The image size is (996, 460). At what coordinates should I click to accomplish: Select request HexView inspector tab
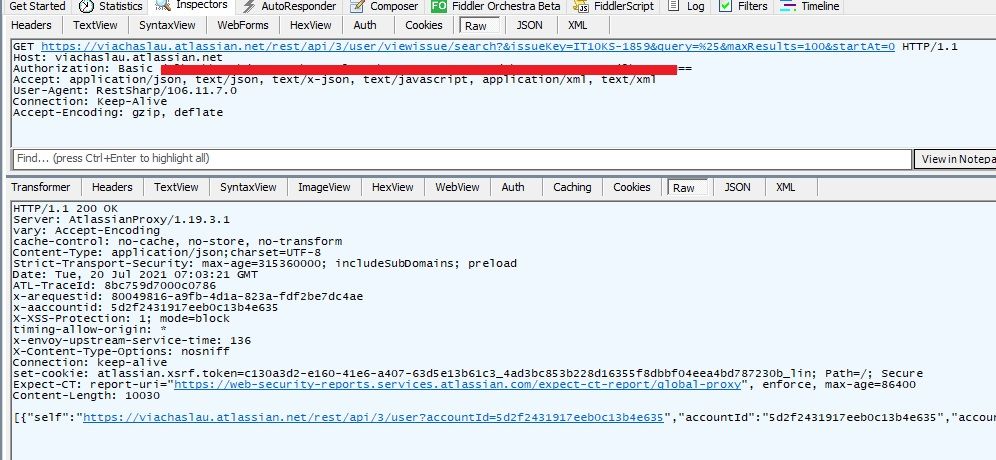pos(311,25)
